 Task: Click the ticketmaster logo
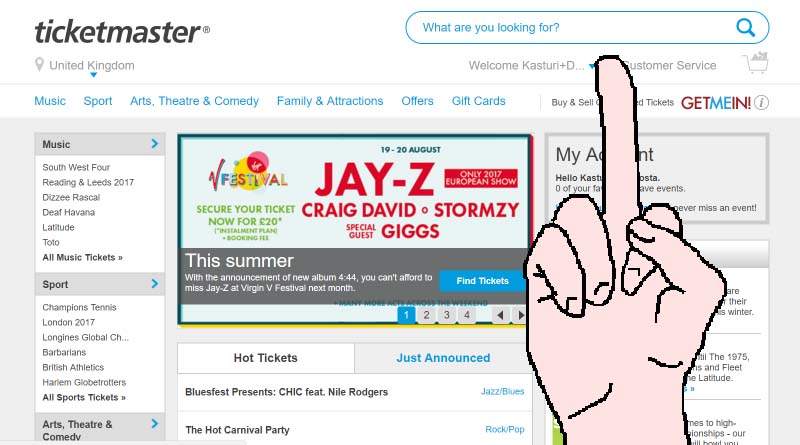(x=122, y=32)
